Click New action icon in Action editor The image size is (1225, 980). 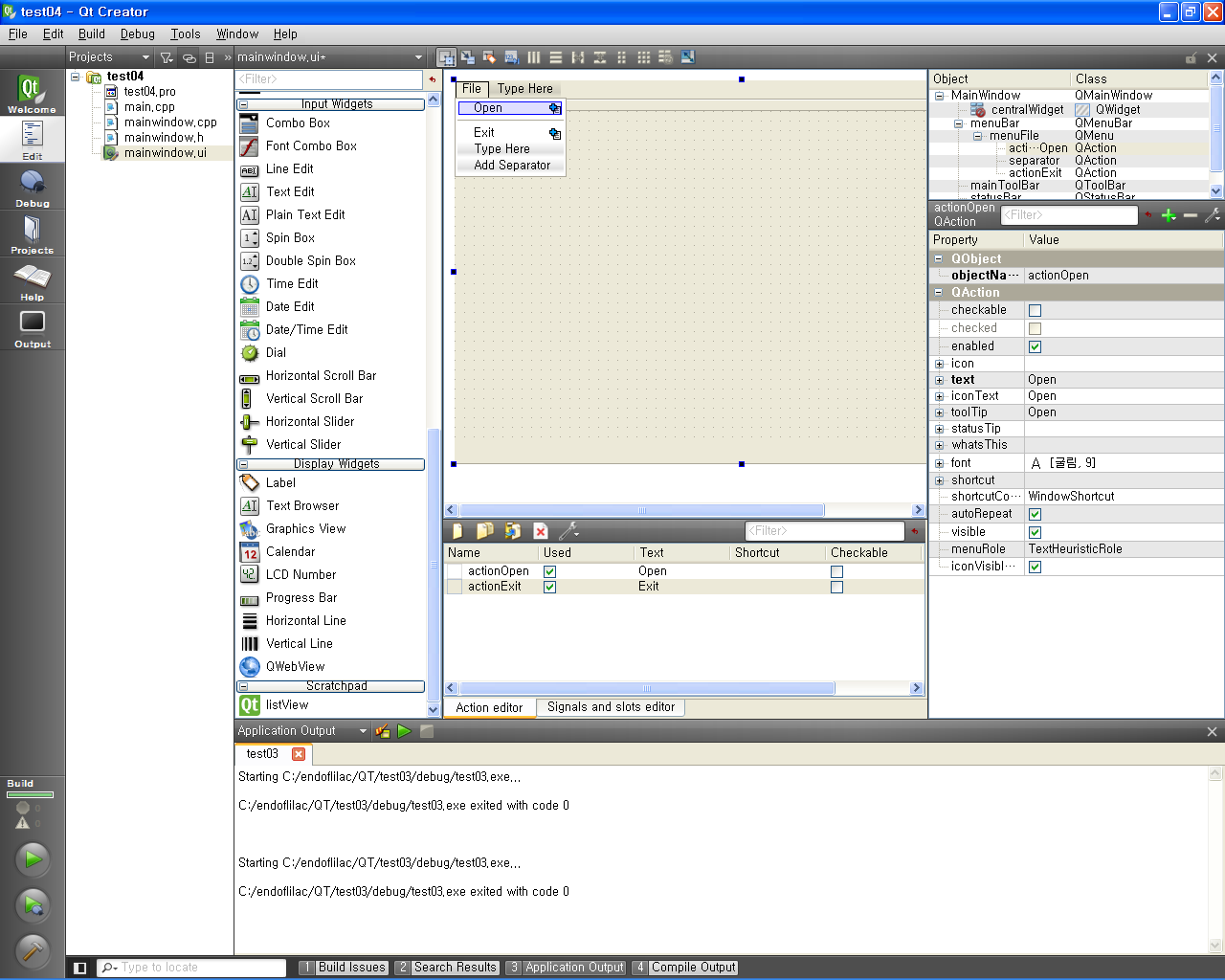tap(457, 531)
